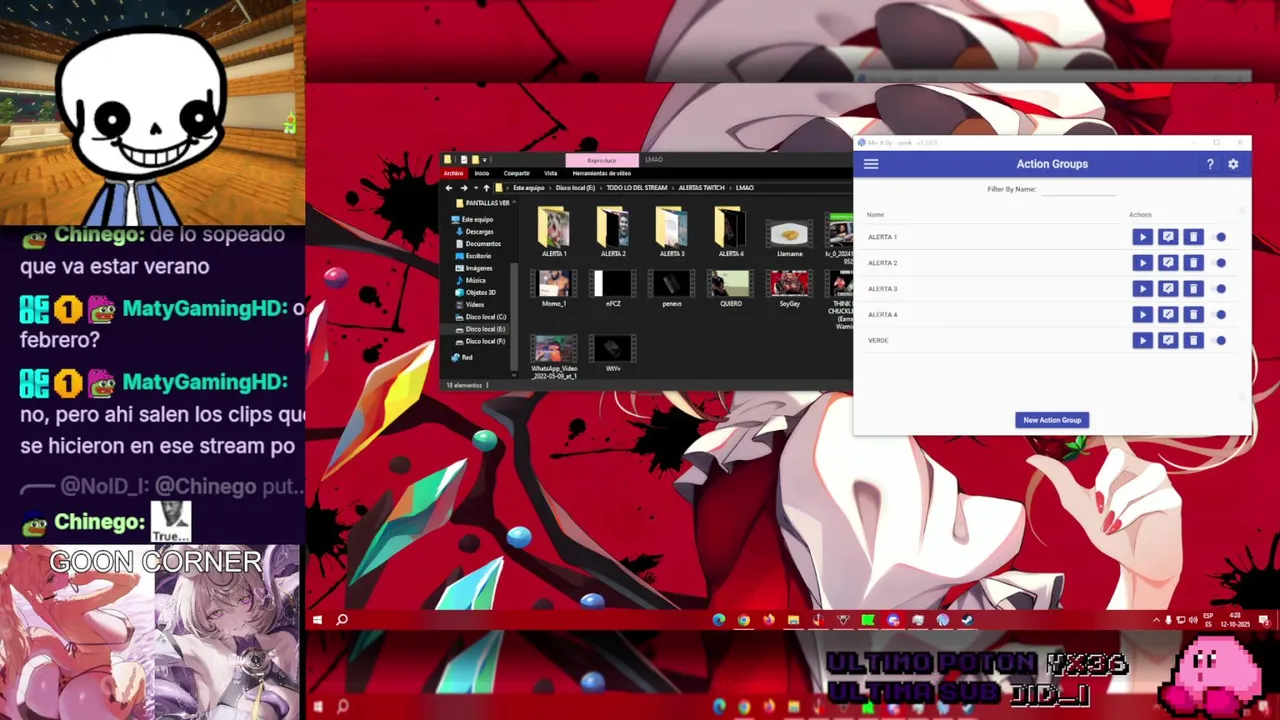Edit the ALERTA 1 action group

1168,237
